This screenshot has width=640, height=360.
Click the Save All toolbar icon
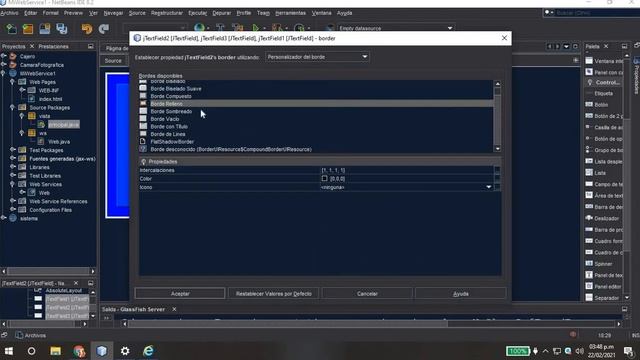62,29
